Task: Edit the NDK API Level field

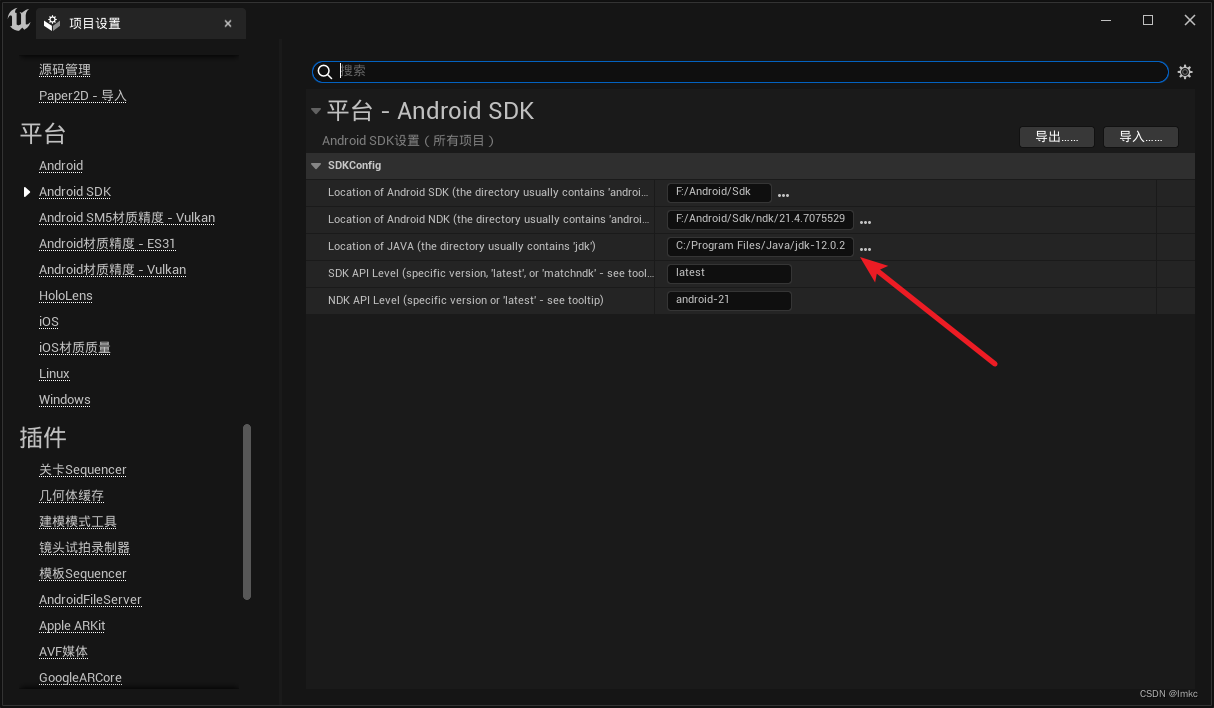Action: tap(729, 300)
